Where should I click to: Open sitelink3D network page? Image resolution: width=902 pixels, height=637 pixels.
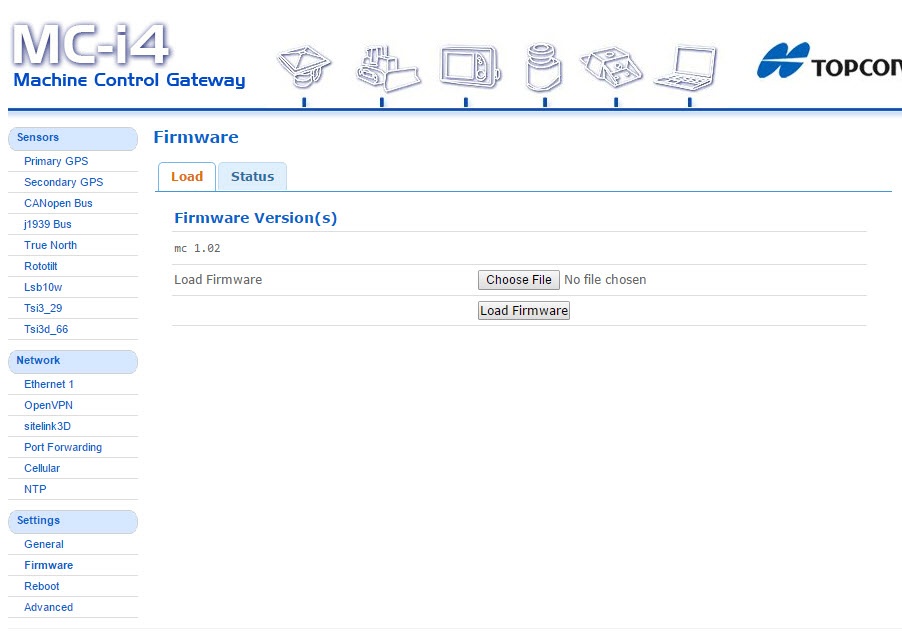coord(47,426)
